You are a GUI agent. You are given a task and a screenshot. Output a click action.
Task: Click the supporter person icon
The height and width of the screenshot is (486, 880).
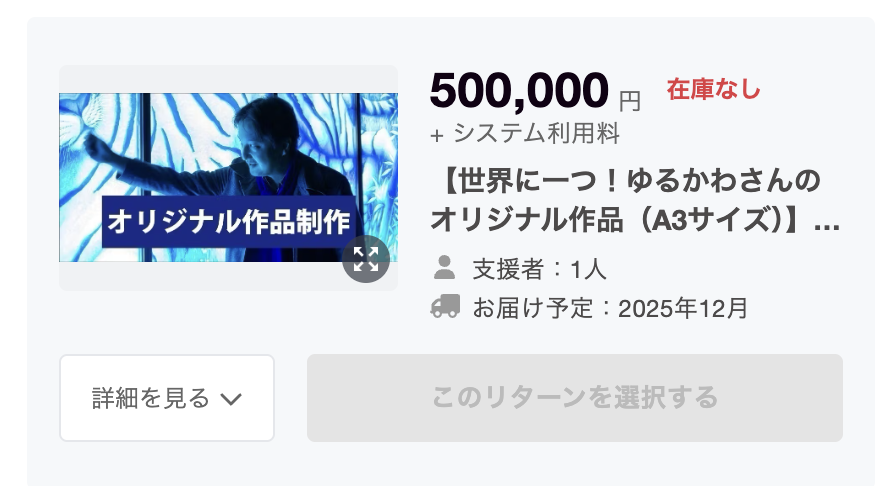[444, 268]
